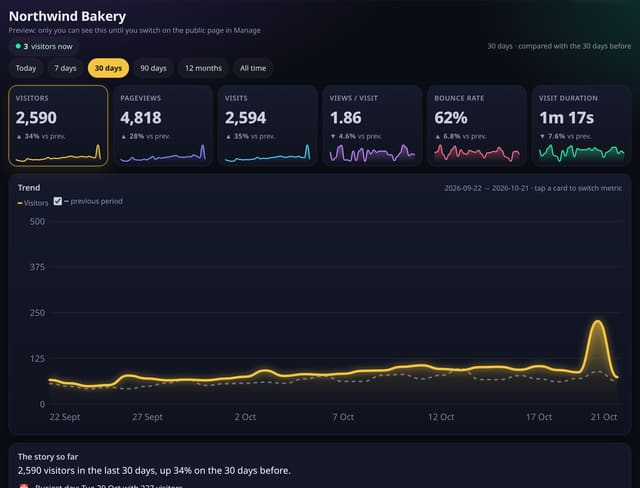Click the 7 Oct axis label
The height and width of the screenshot is (488, 640).
(x=343, y=417)
